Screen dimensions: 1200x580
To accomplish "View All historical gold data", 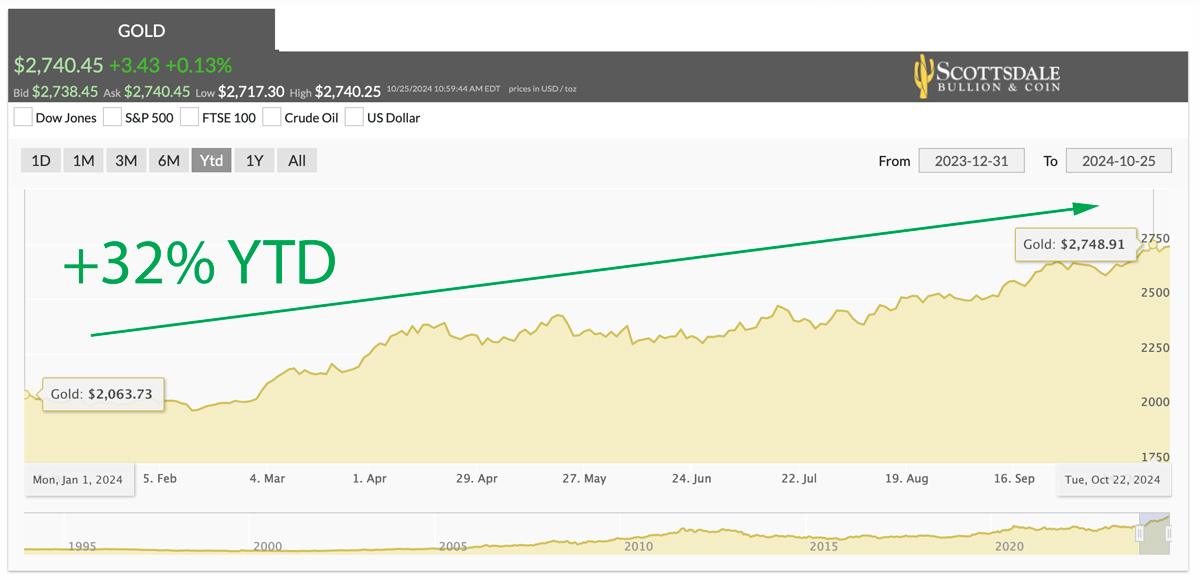I will point(296,160).
